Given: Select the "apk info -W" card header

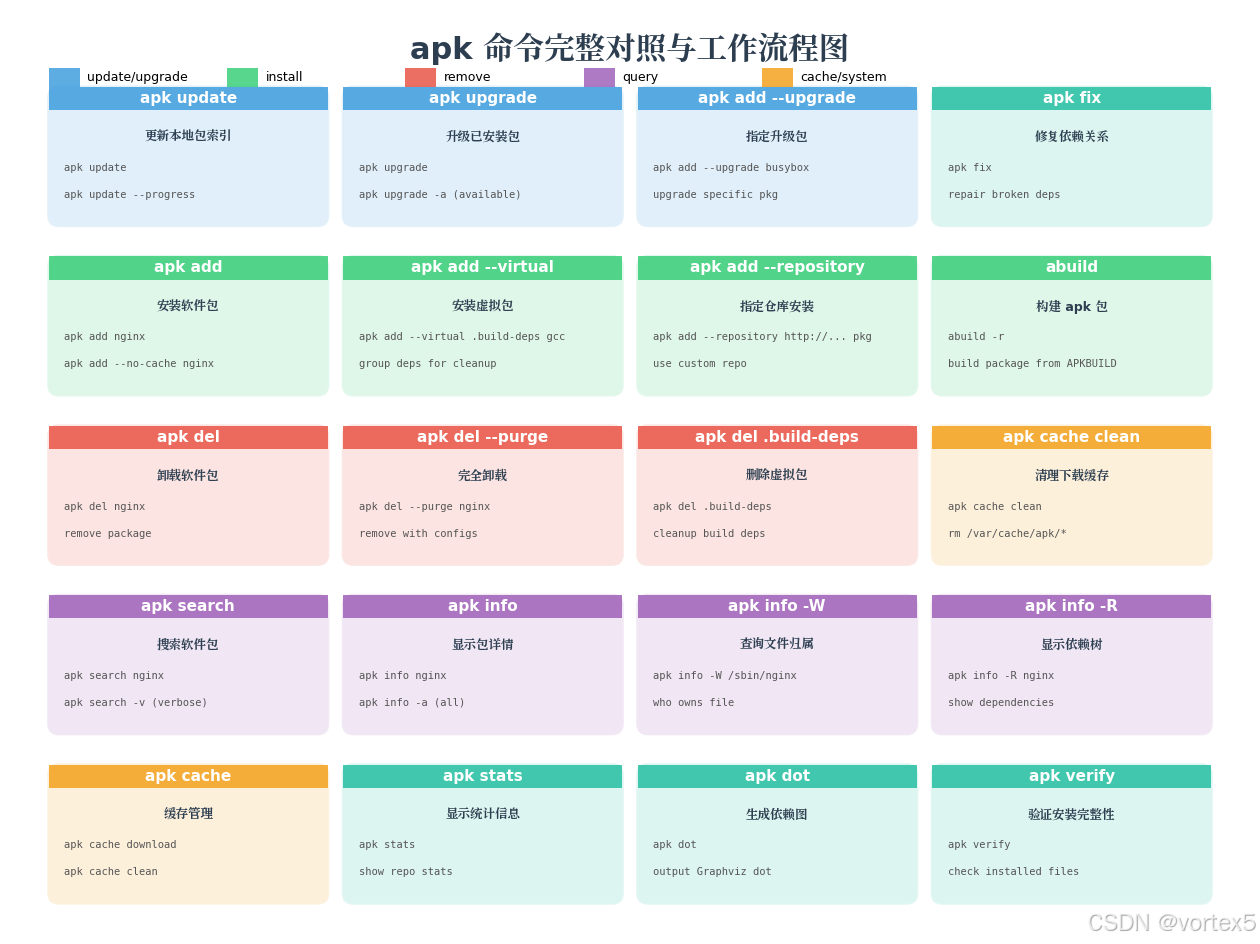Looking at the screenshot, I should coord(777,606).
